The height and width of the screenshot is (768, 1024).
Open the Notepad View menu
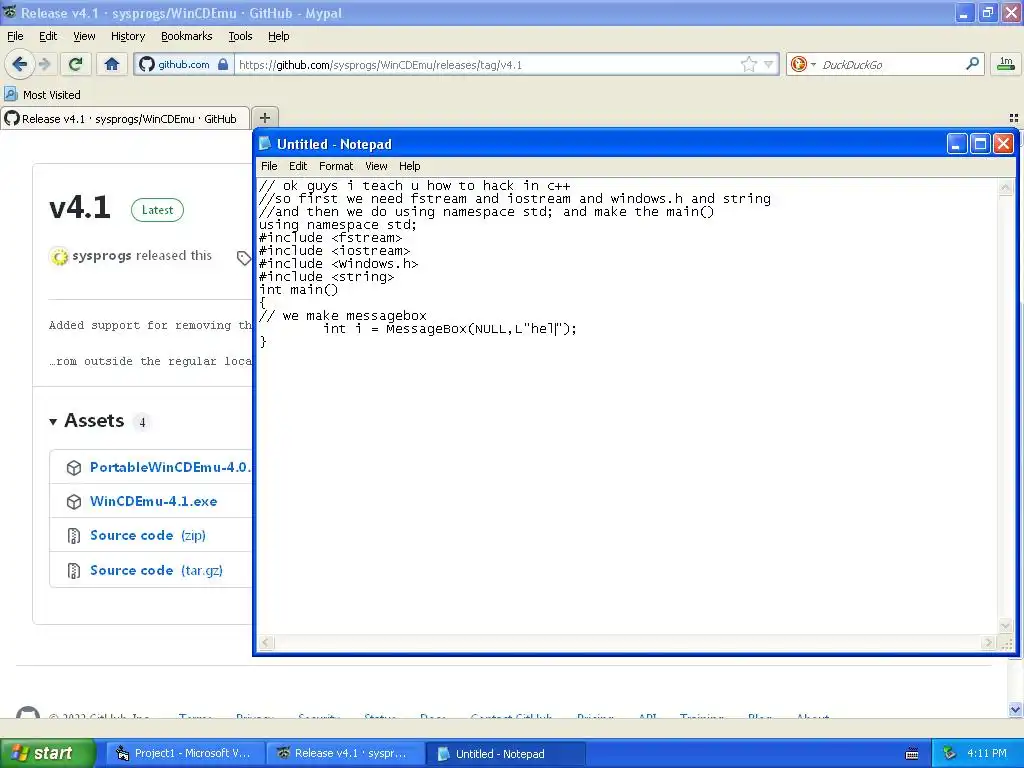pyautogui.click(x=376, y=166)
